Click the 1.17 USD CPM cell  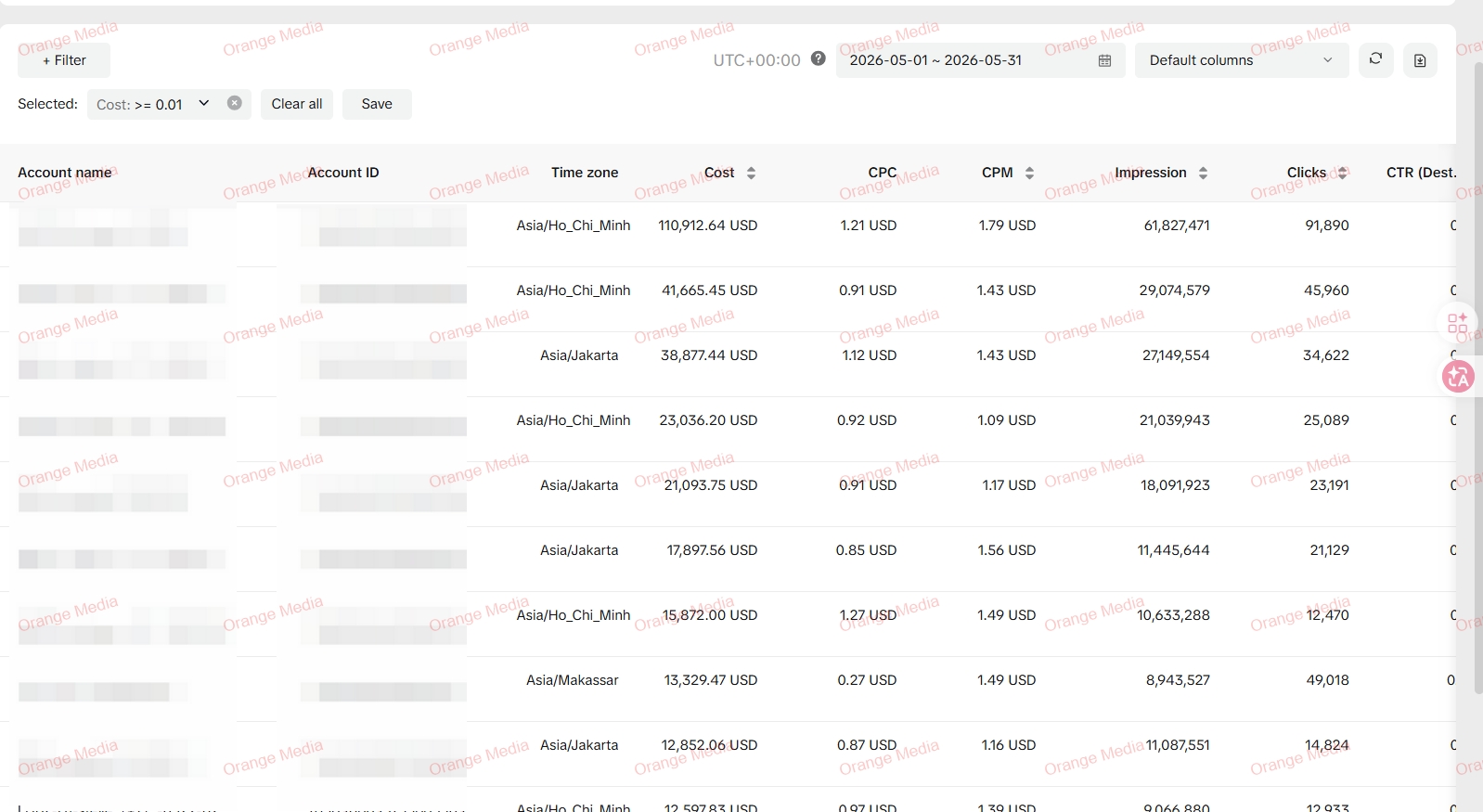(x=1009, y=485)
